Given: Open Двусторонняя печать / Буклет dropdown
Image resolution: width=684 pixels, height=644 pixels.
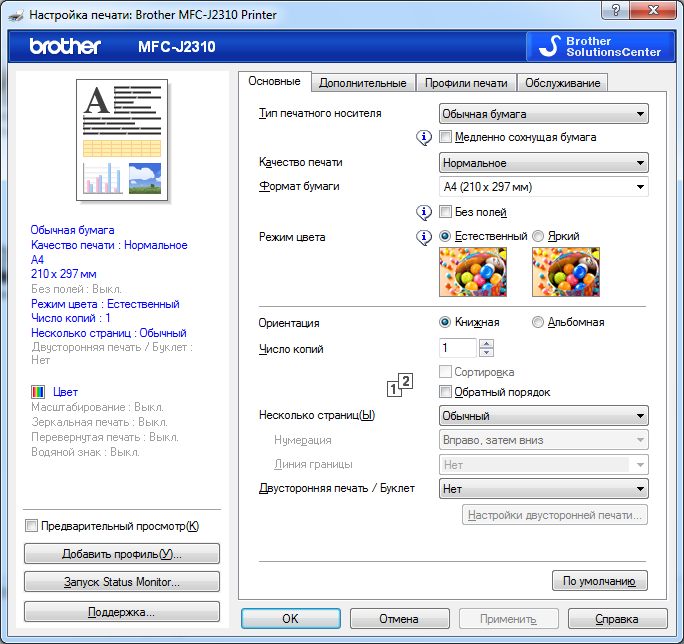Looking at the screenshot, I should pyautogui.click(x=544, y=489).
